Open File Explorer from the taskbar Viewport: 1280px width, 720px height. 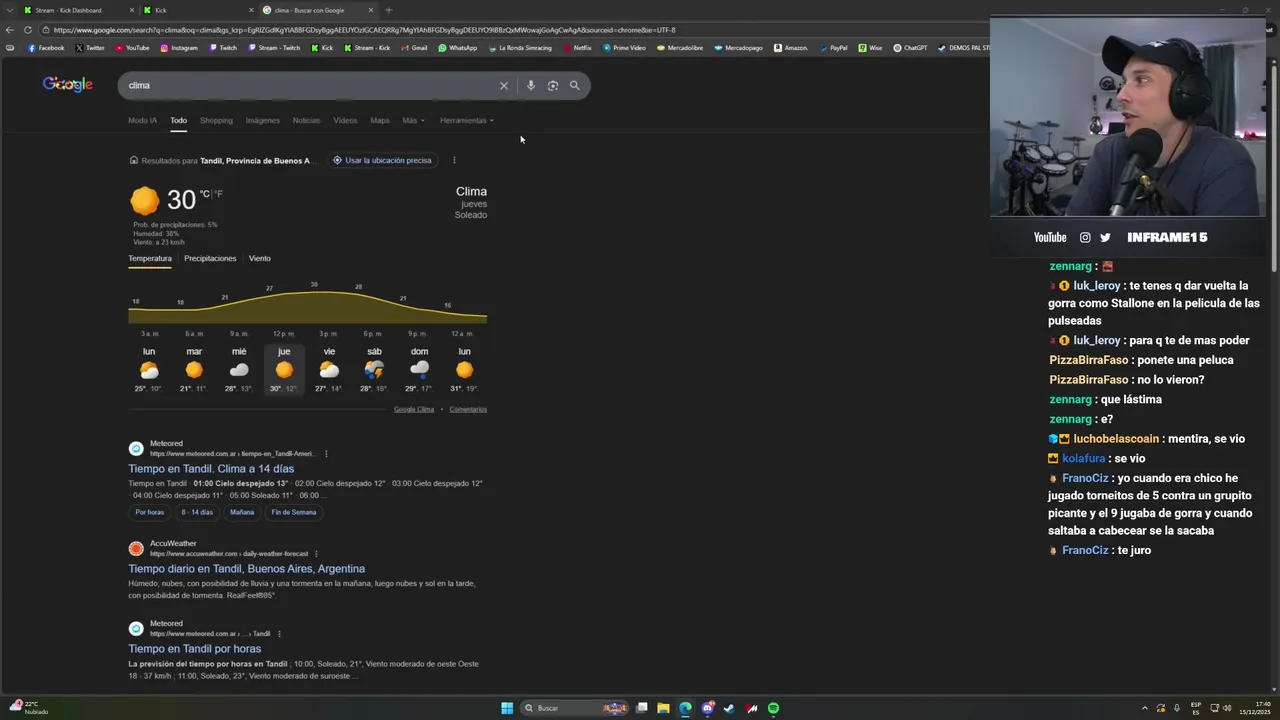point(663,708)
